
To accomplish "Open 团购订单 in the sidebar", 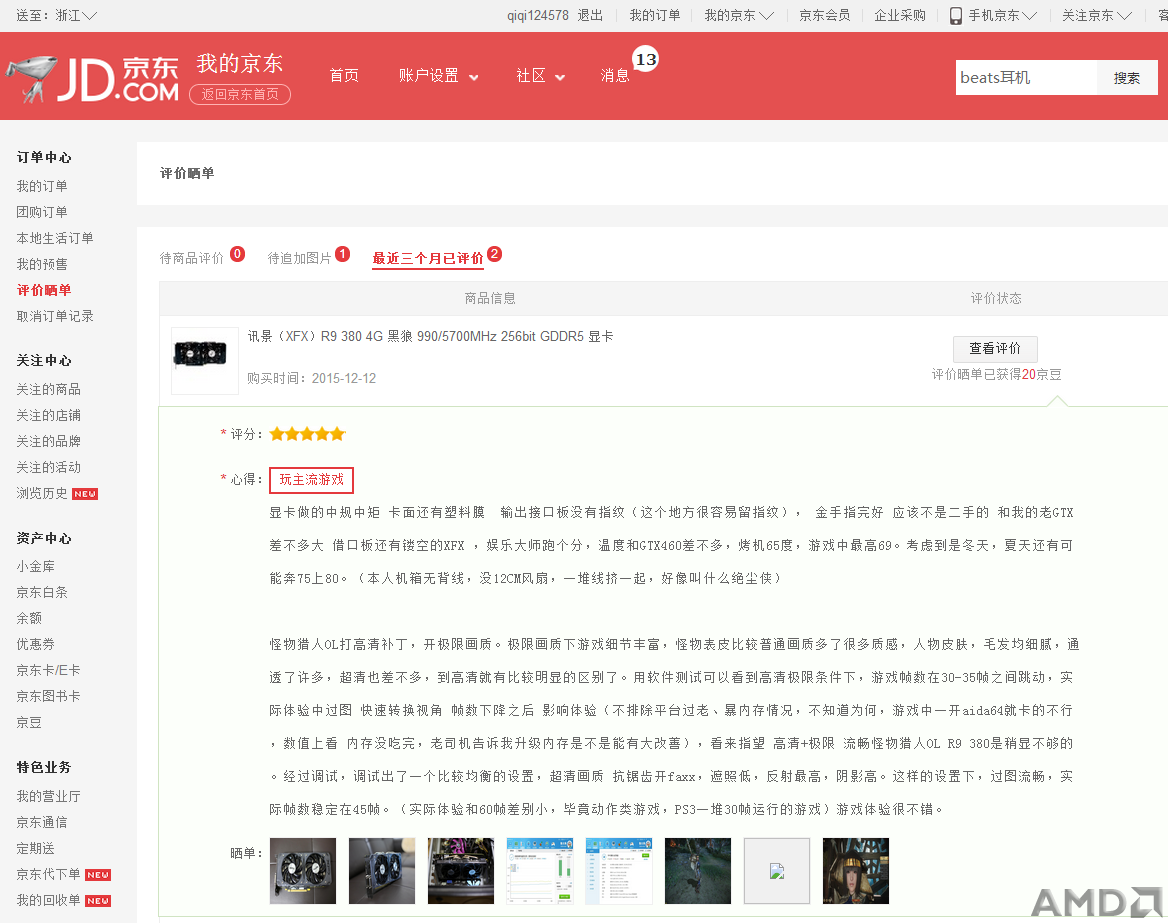I will tap(42, 212).
